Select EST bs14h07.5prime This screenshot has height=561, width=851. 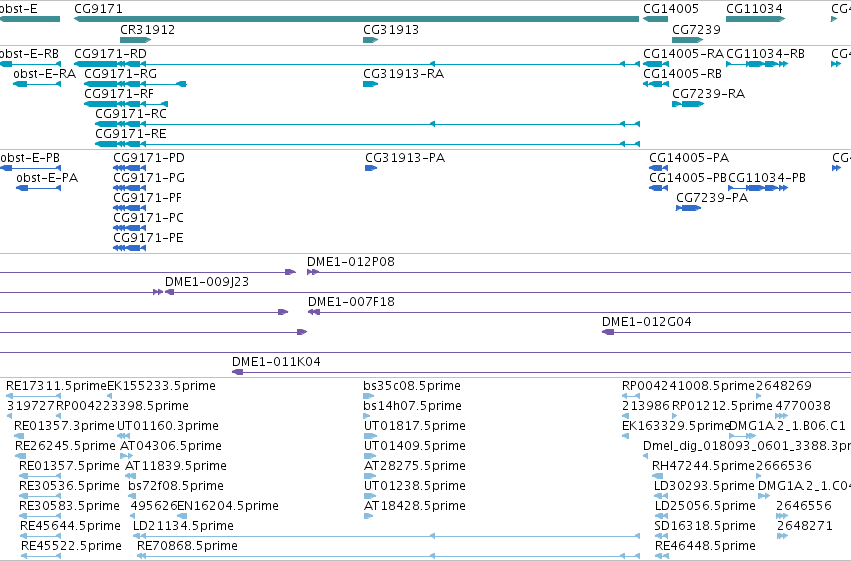click(367, 416)
